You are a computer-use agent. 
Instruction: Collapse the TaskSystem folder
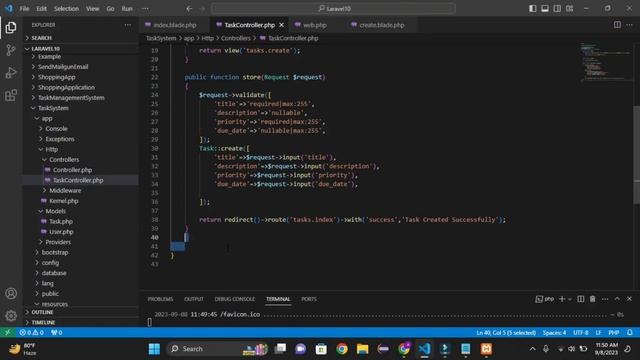[53, 108]
